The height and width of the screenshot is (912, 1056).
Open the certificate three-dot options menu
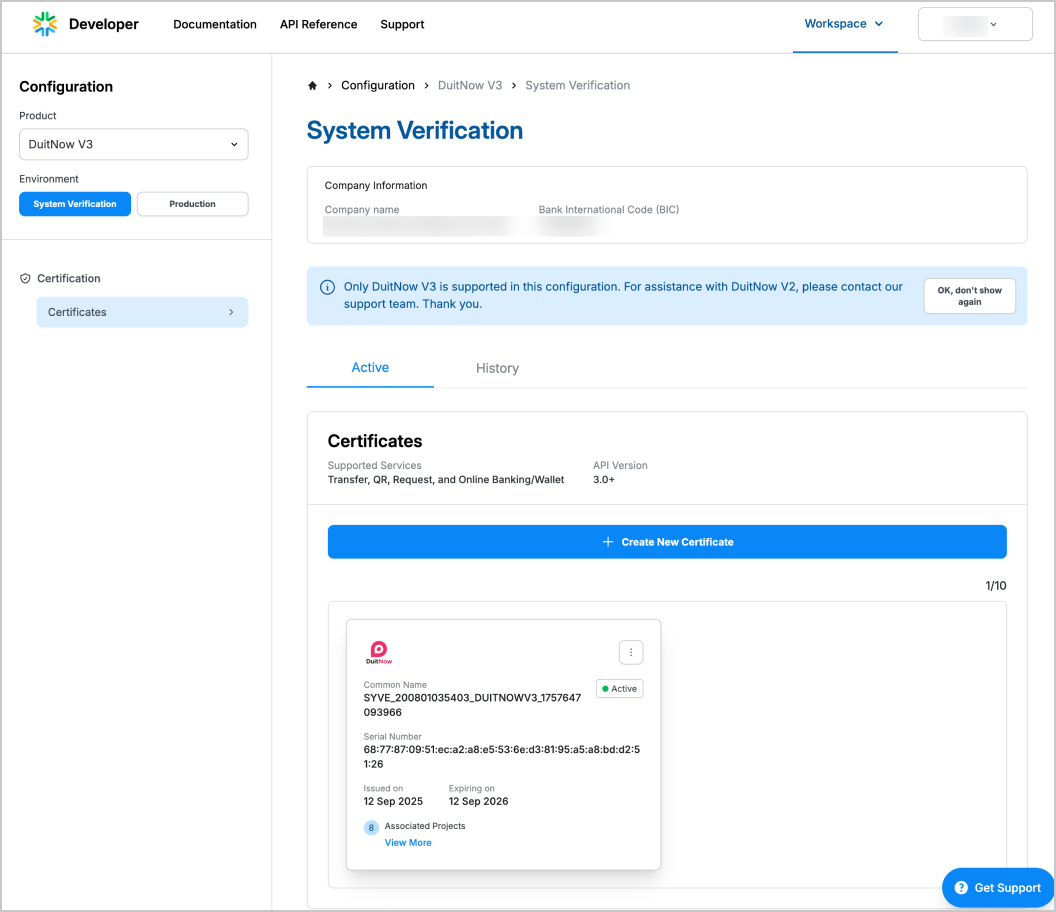(631, 652)
